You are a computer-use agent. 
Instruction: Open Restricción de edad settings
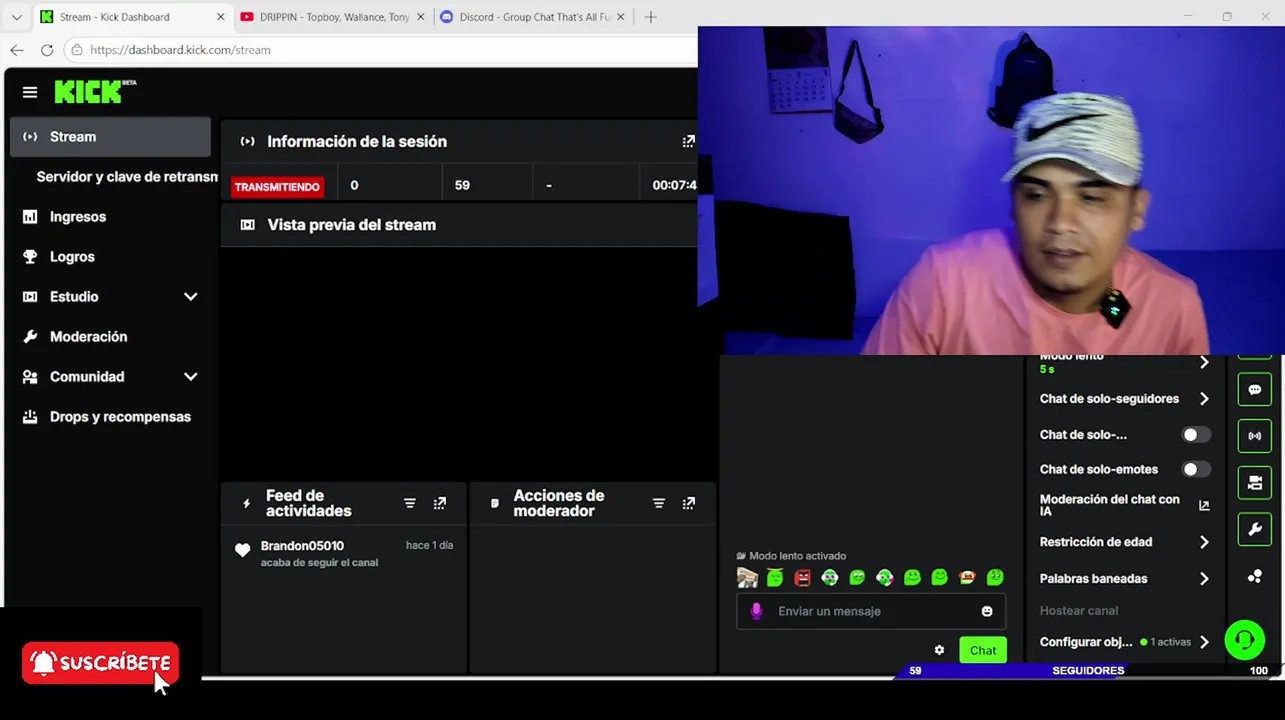(1125, 542)
